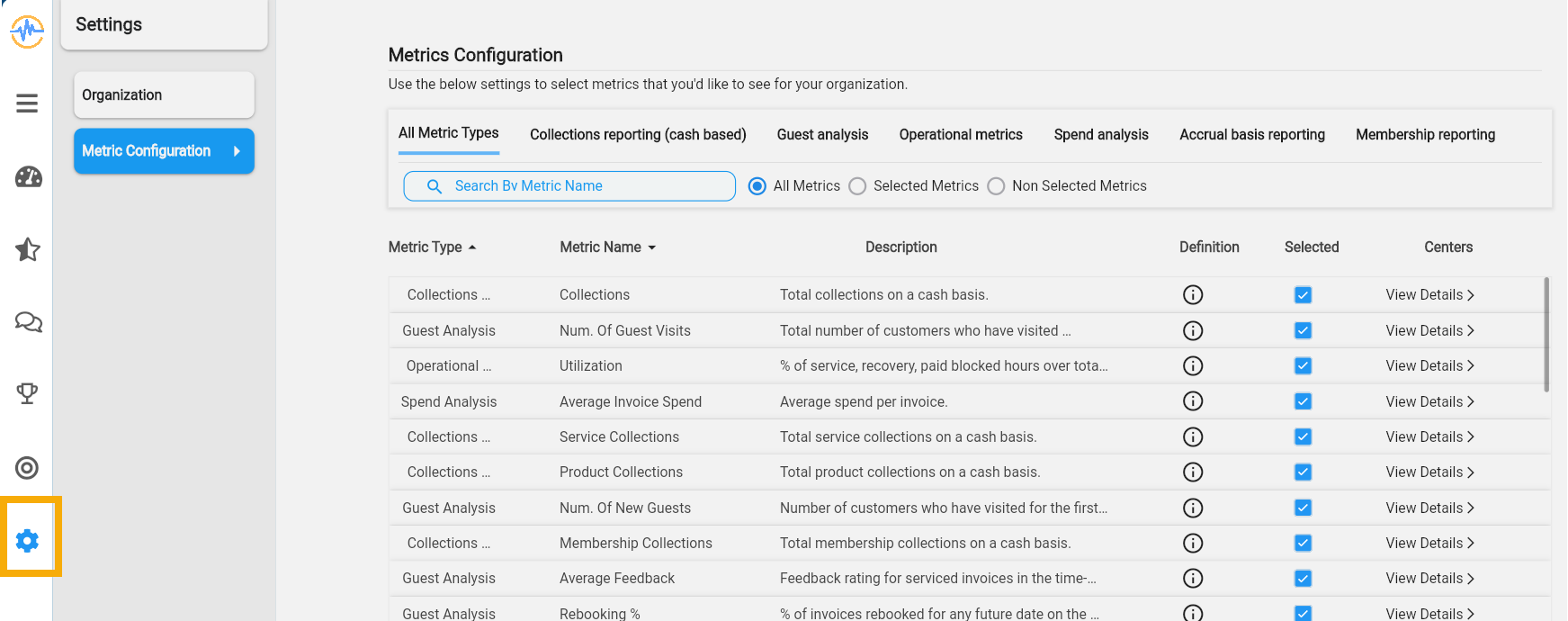View Details for Average Feedback
This screenshot has width=1568, height=621.
tap(1430, 579)
